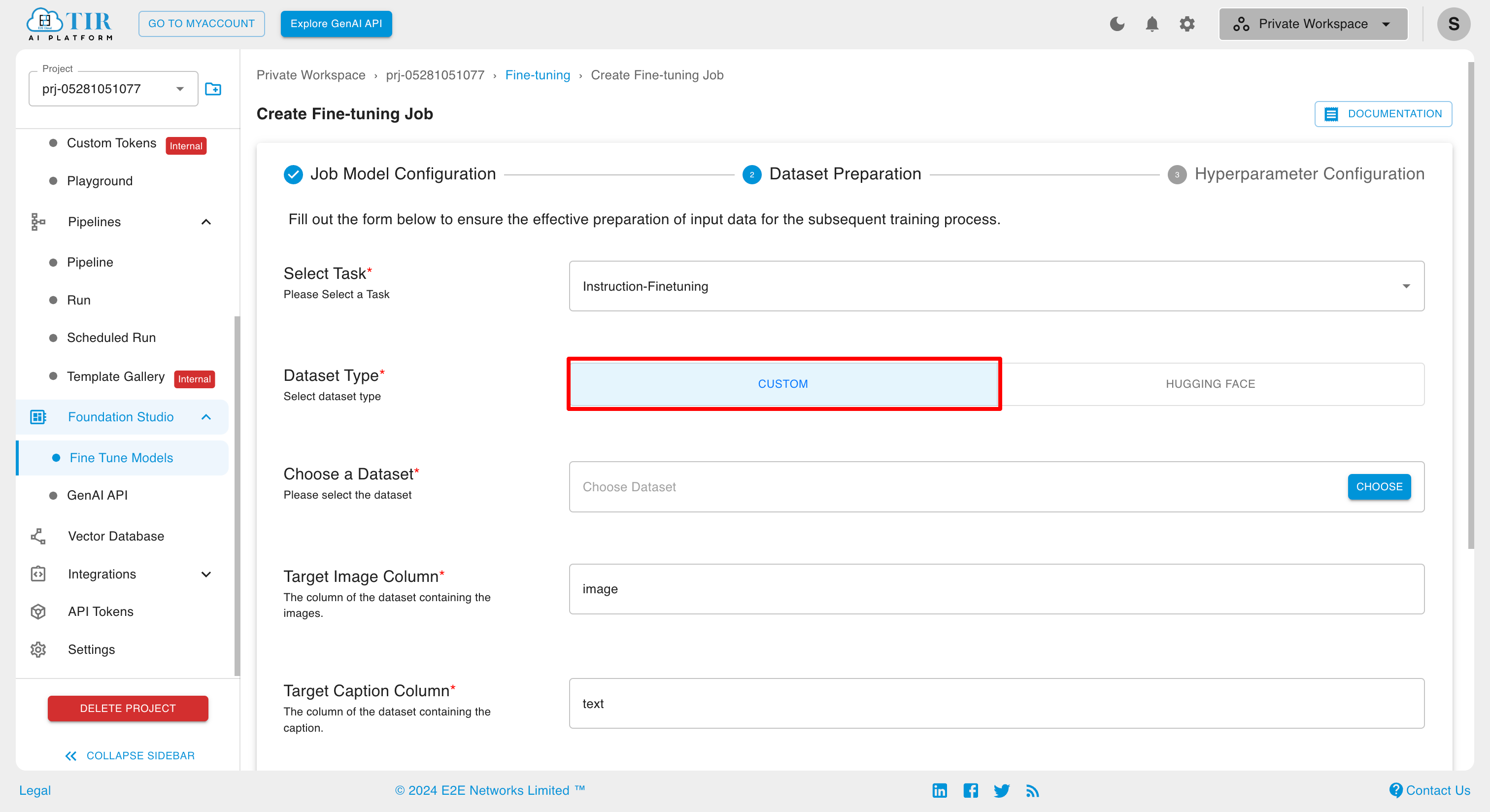Click the Private Workspace nodes icon
Image resolution: width=1490 pixels, height=812 pixels.
[1241, 24]
